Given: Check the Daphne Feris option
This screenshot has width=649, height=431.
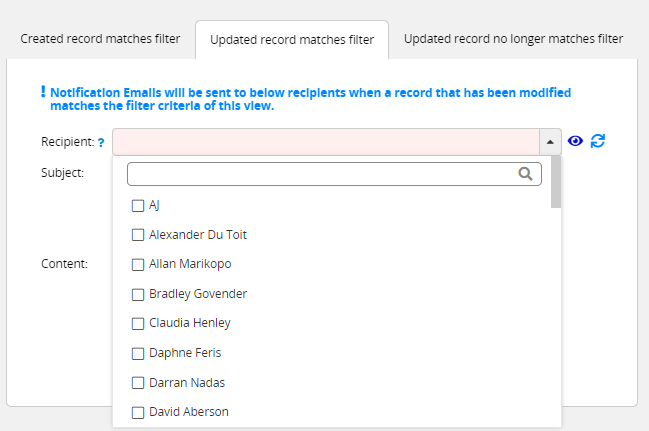Looking at the screenshot, I should pyautogui.click(x=137, y=354).
